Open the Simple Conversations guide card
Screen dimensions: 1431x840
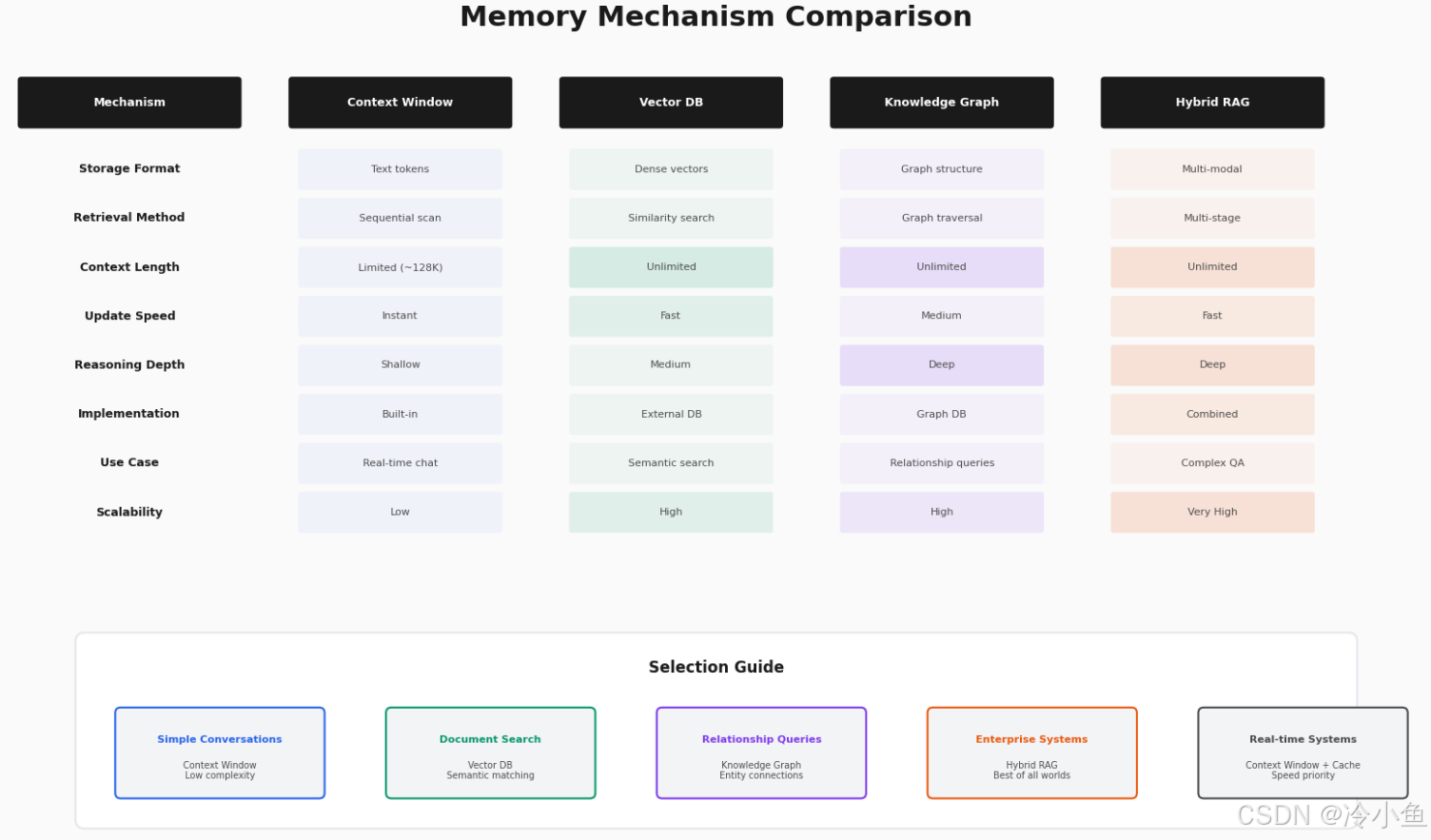coord(220,752)
